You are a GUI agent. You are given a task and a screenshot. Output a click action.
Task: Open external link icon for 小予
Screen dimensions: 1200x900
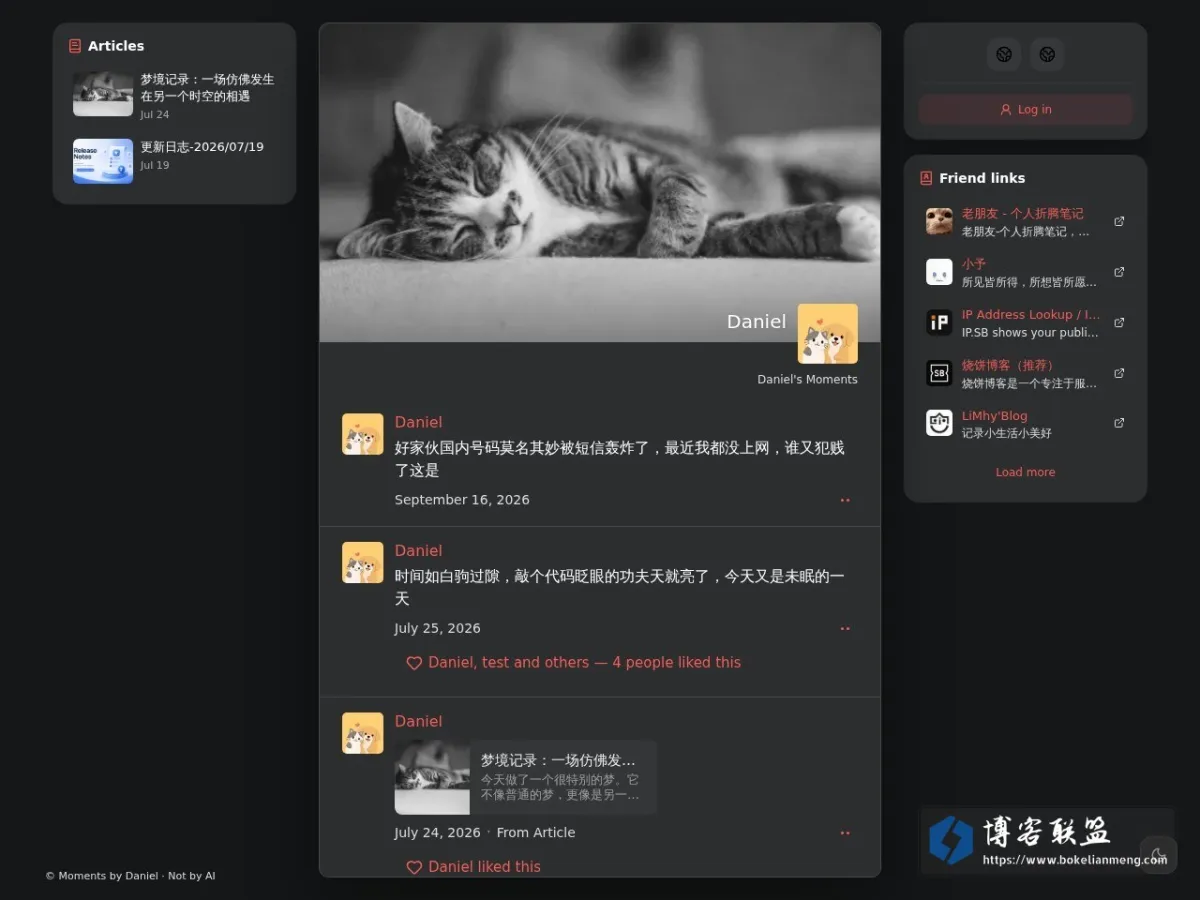(1119, 272)
